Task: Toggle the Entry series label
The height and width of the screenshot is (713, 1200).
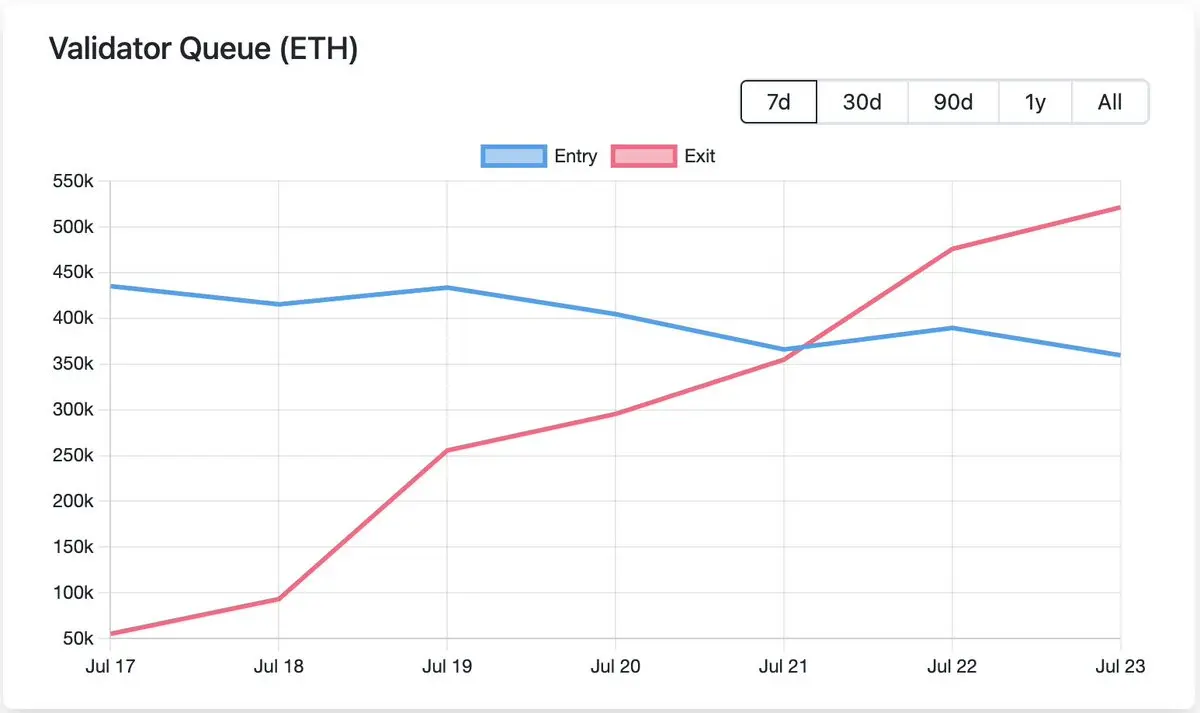Action: pos(576,156)
